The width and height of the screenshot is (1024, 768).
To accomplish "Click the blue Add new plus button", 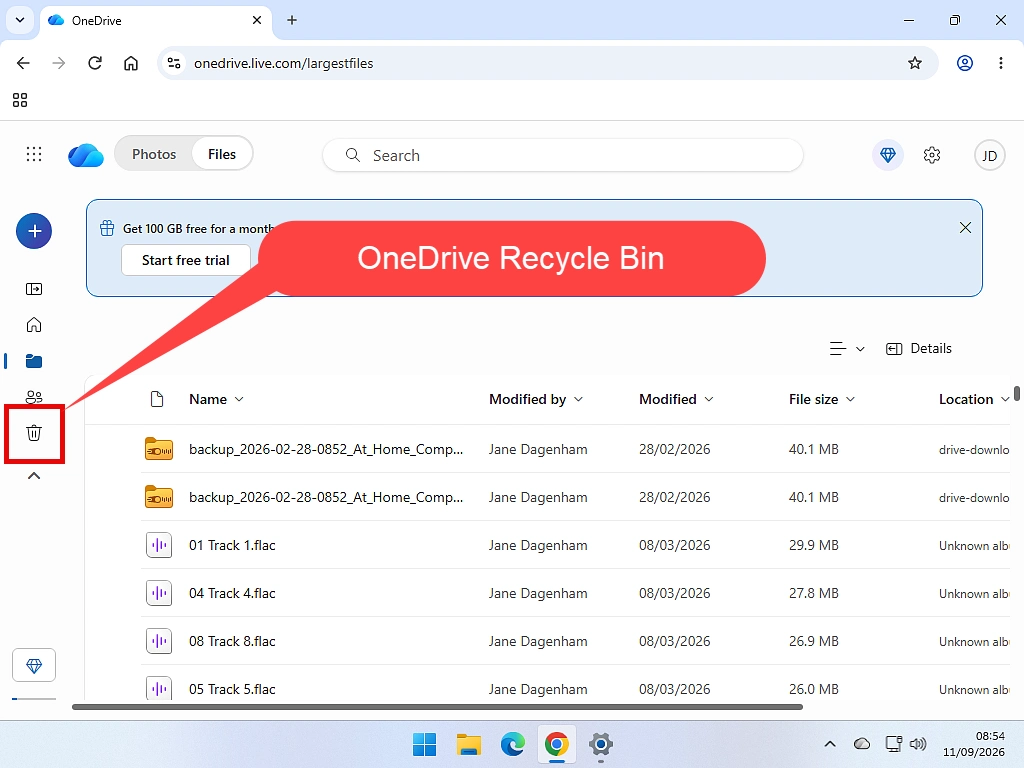I will pyautogui.click(x=34, y=231).
